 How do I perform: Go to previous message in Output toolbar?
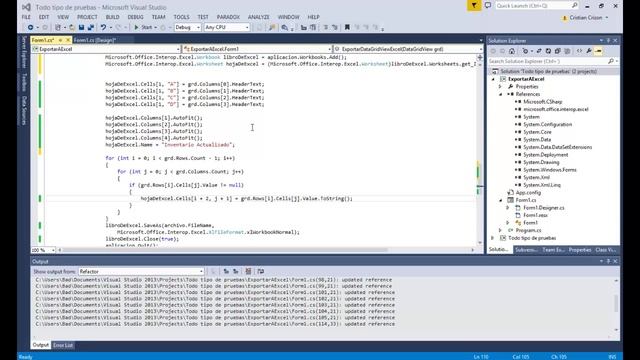(226, 271)
